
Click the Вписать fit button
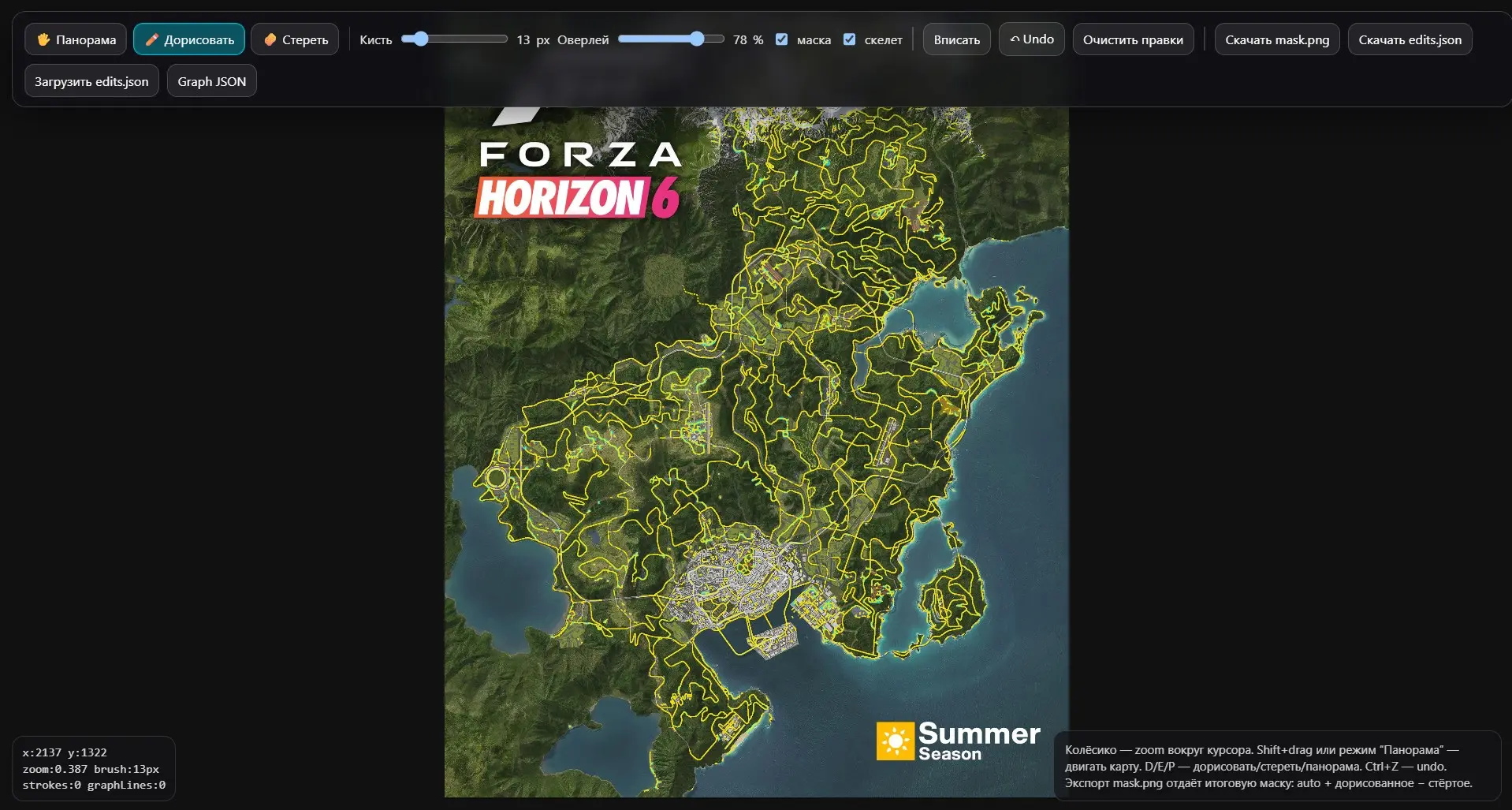point(957,39)
